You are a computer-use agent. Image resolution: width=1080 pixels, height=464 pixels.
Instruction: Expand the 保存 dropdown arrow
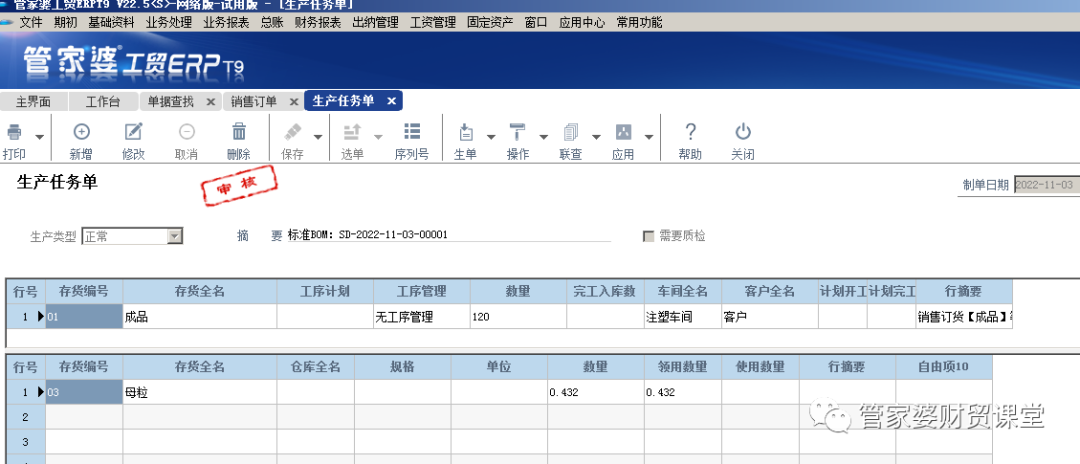click(x=318, y=137)
